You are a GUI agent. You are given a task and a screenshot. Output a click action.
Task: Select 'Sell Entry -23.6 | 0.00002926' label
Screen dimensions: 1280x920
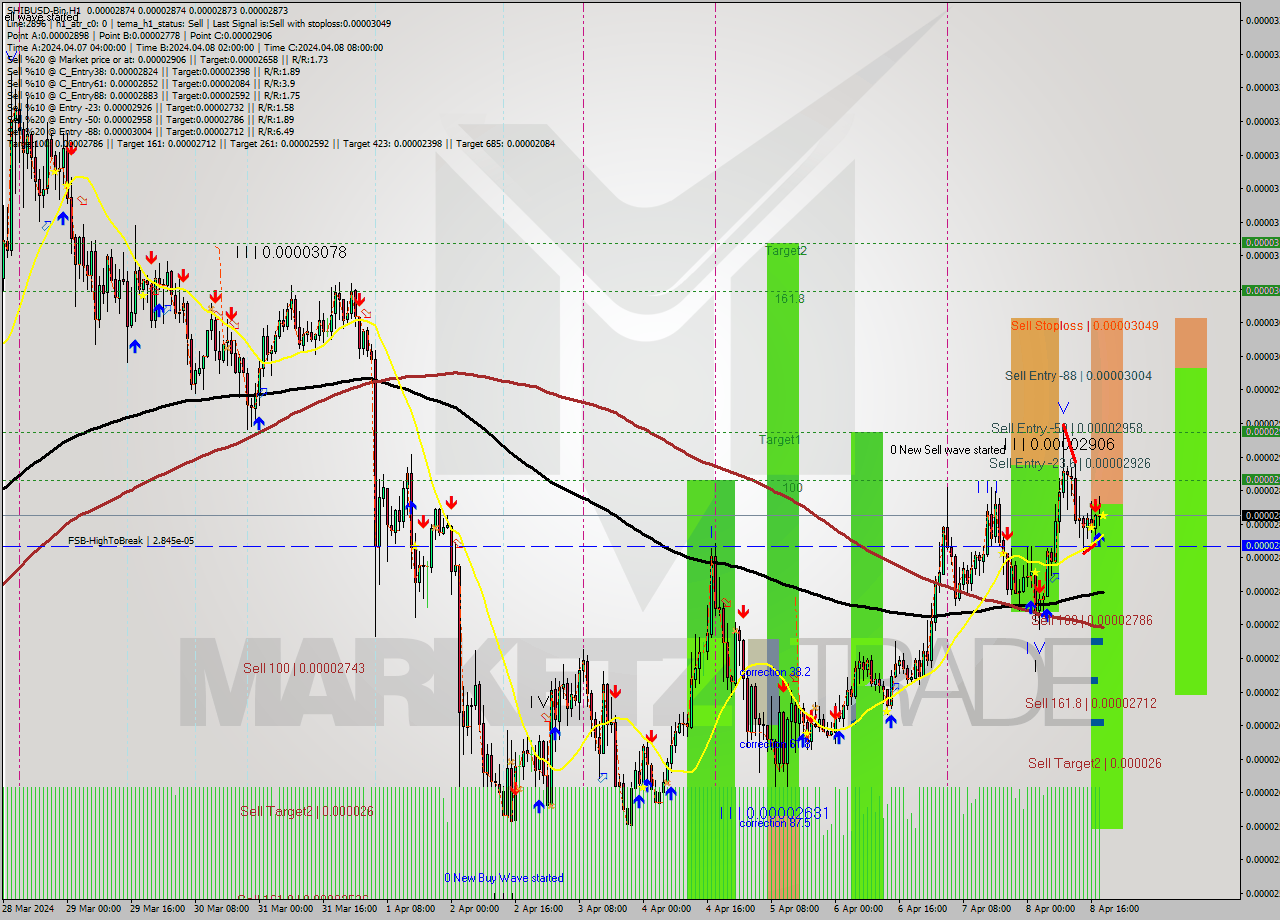click(1069, 464)
